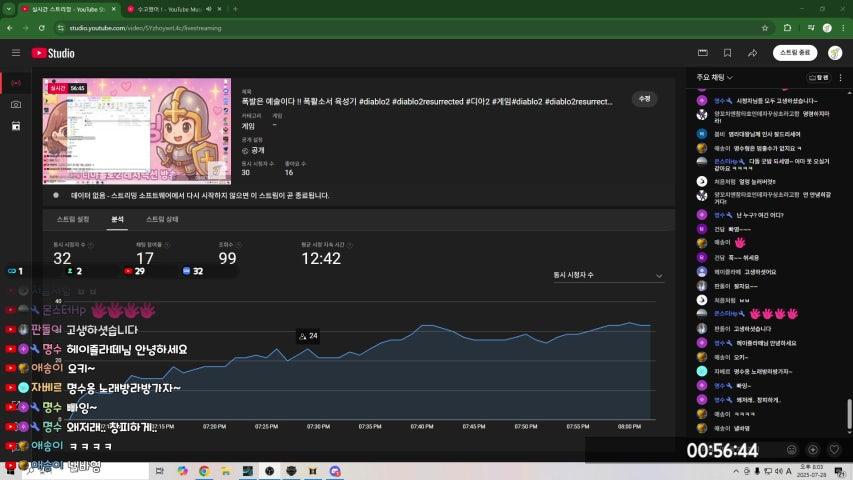This screenshot has height=480, width=853.
Task: Open the YouTube Studio hamburger menu
Action: click(x=16, y=53)
